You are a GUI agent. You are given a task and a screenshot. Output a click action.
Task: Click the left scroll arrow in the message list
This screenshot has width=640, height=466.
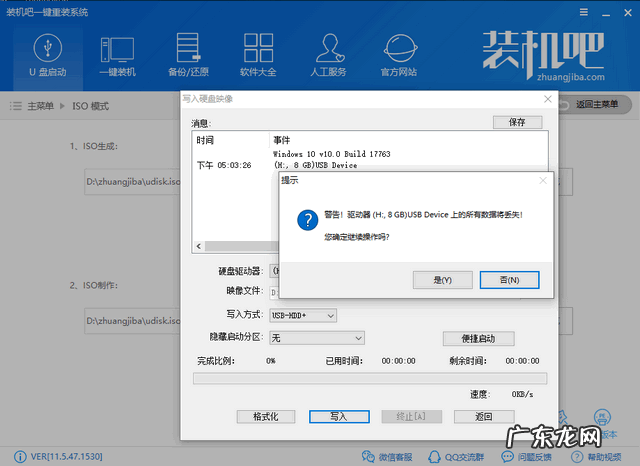pos(199,246)
